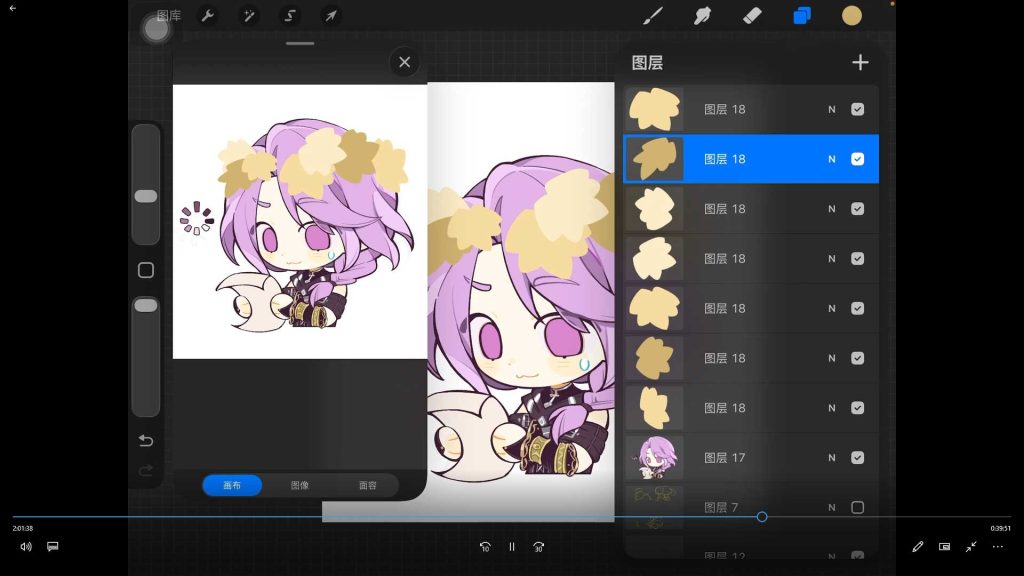
Task: Open the magic wand Adjustments tool
Action: click(249, 16)
